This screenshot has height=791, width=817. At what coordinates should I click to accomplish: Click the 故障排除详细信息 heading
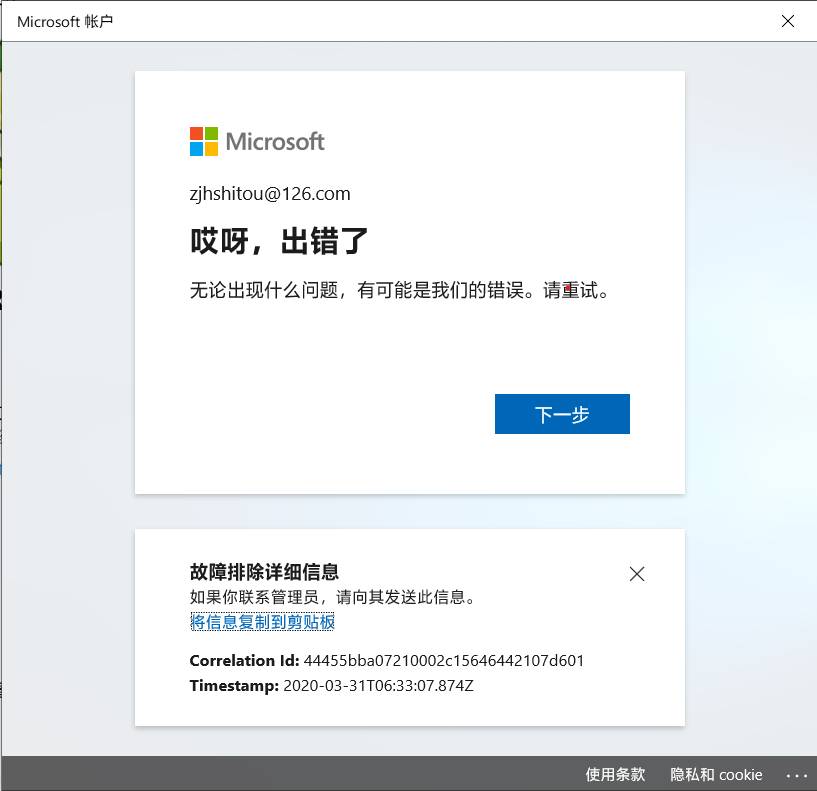click(x=264, y=572)
